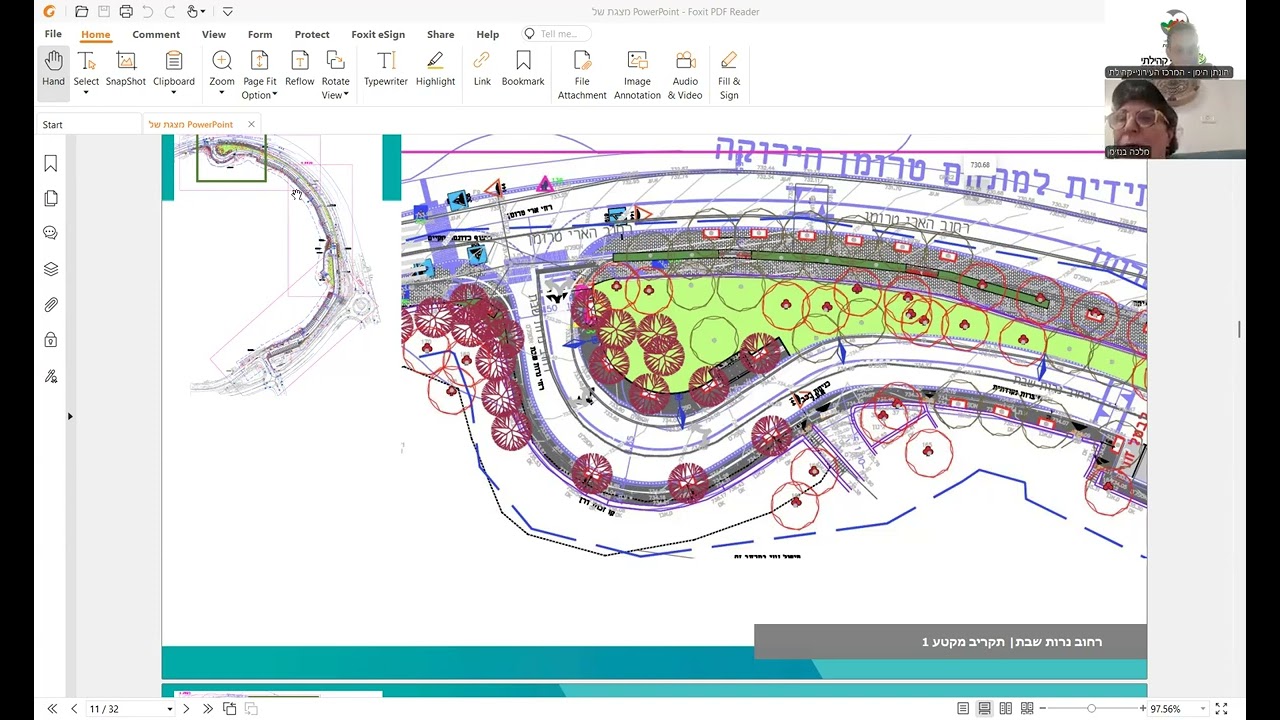Open the Comments side panel
1280x720 pixels.
click(51, 233)
